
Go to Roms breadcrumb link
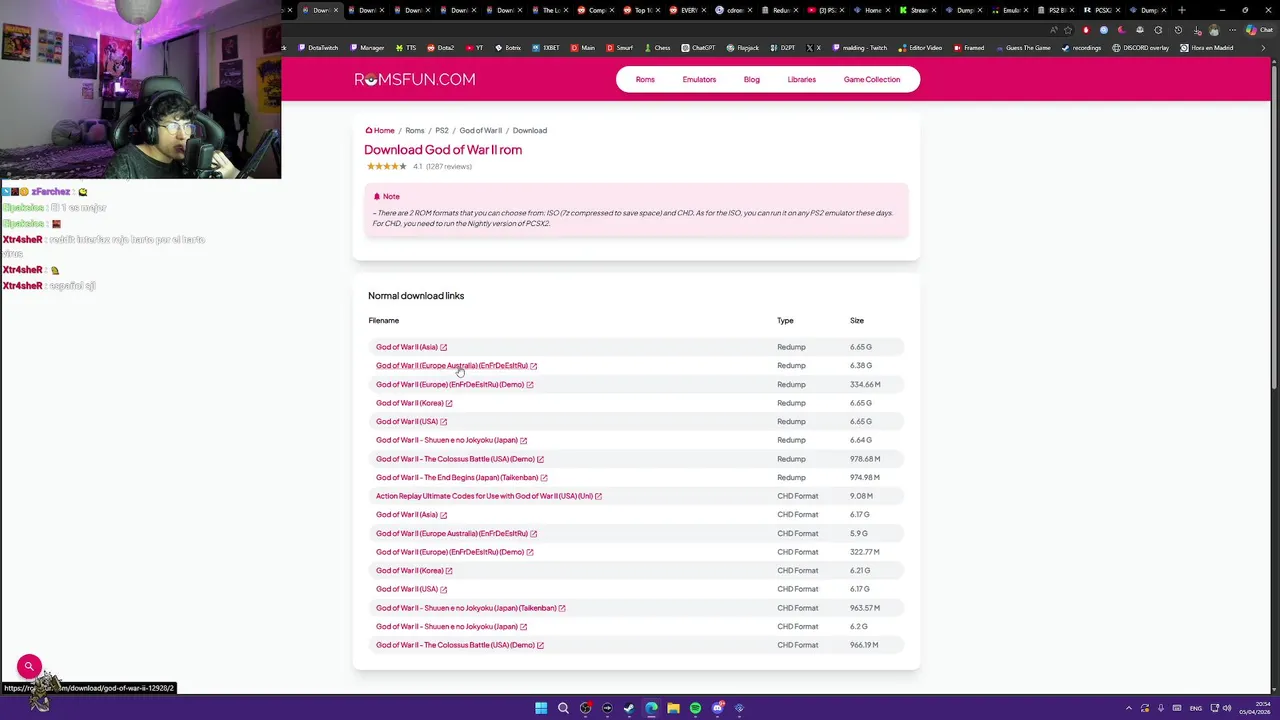[414, 130]
